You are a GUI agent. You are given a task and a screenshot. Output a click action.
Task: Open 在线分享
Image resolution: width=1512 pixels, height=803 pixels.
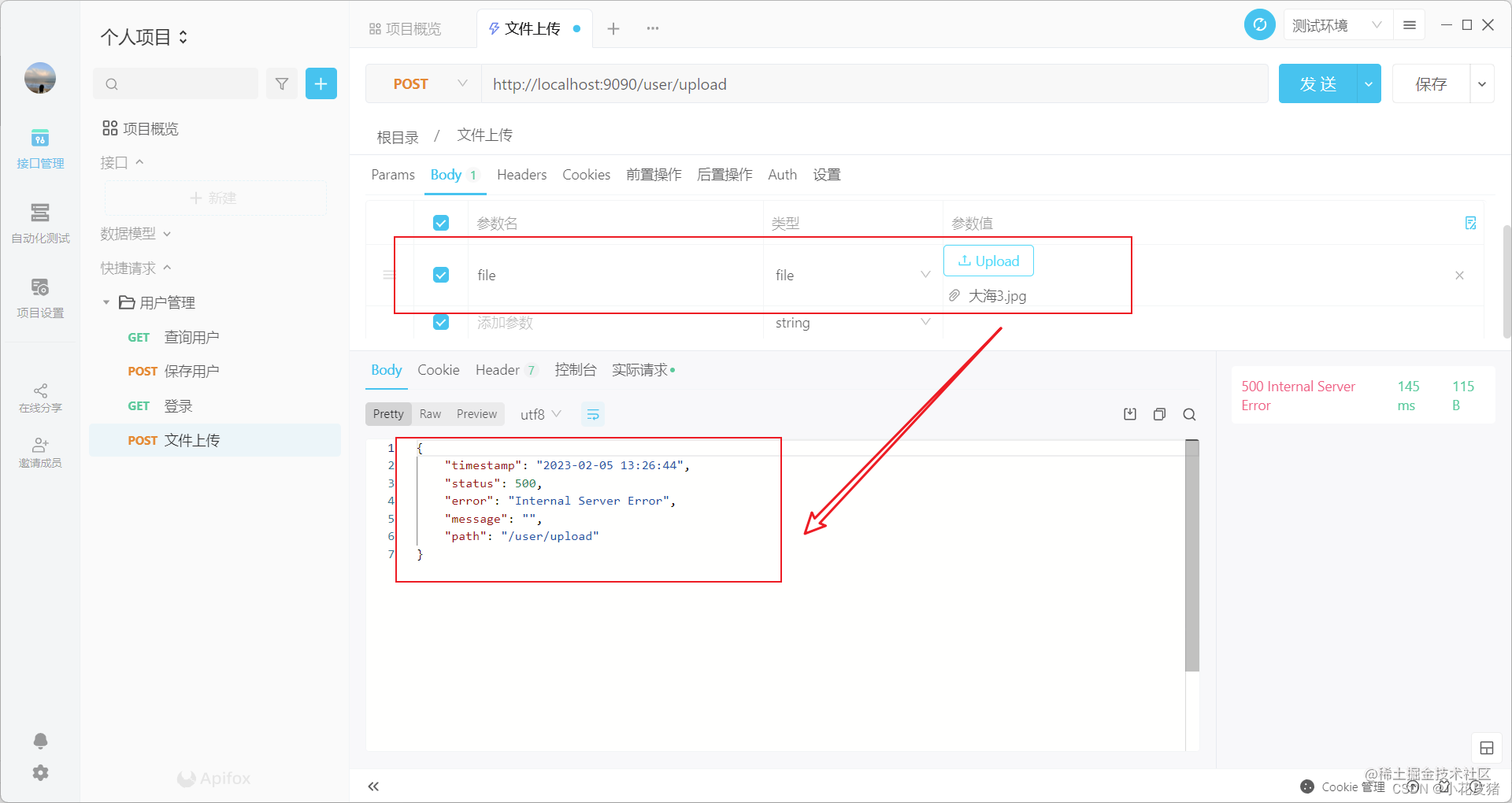(40, 398)
